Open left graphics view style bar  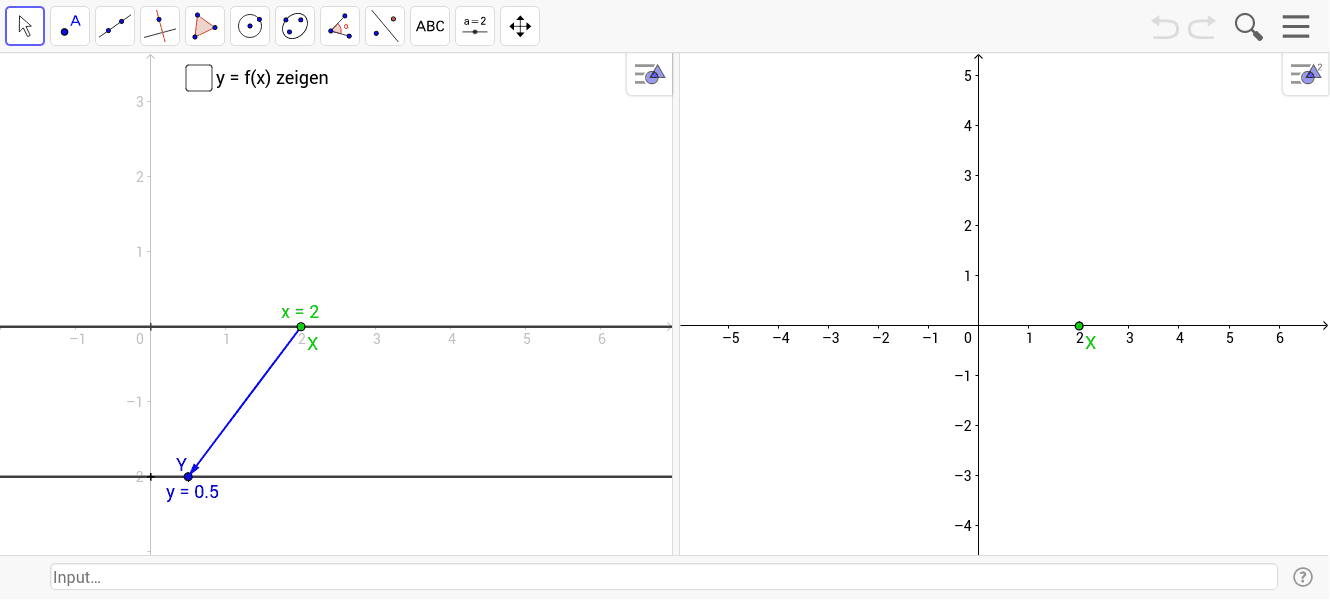click(650, 74)
